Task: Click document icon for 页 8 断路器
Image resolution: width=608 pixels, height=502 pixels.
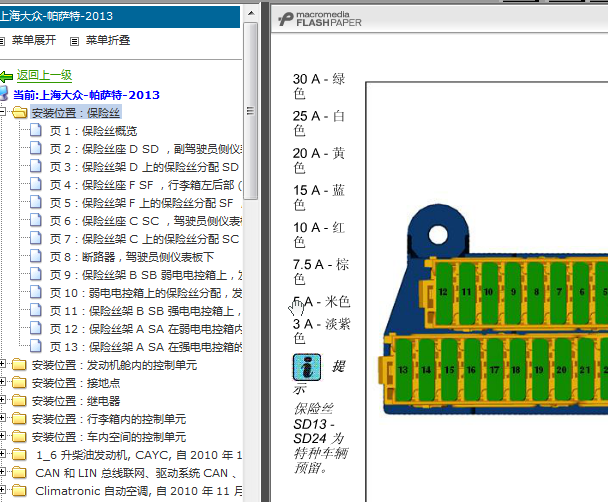Action: 36,256
